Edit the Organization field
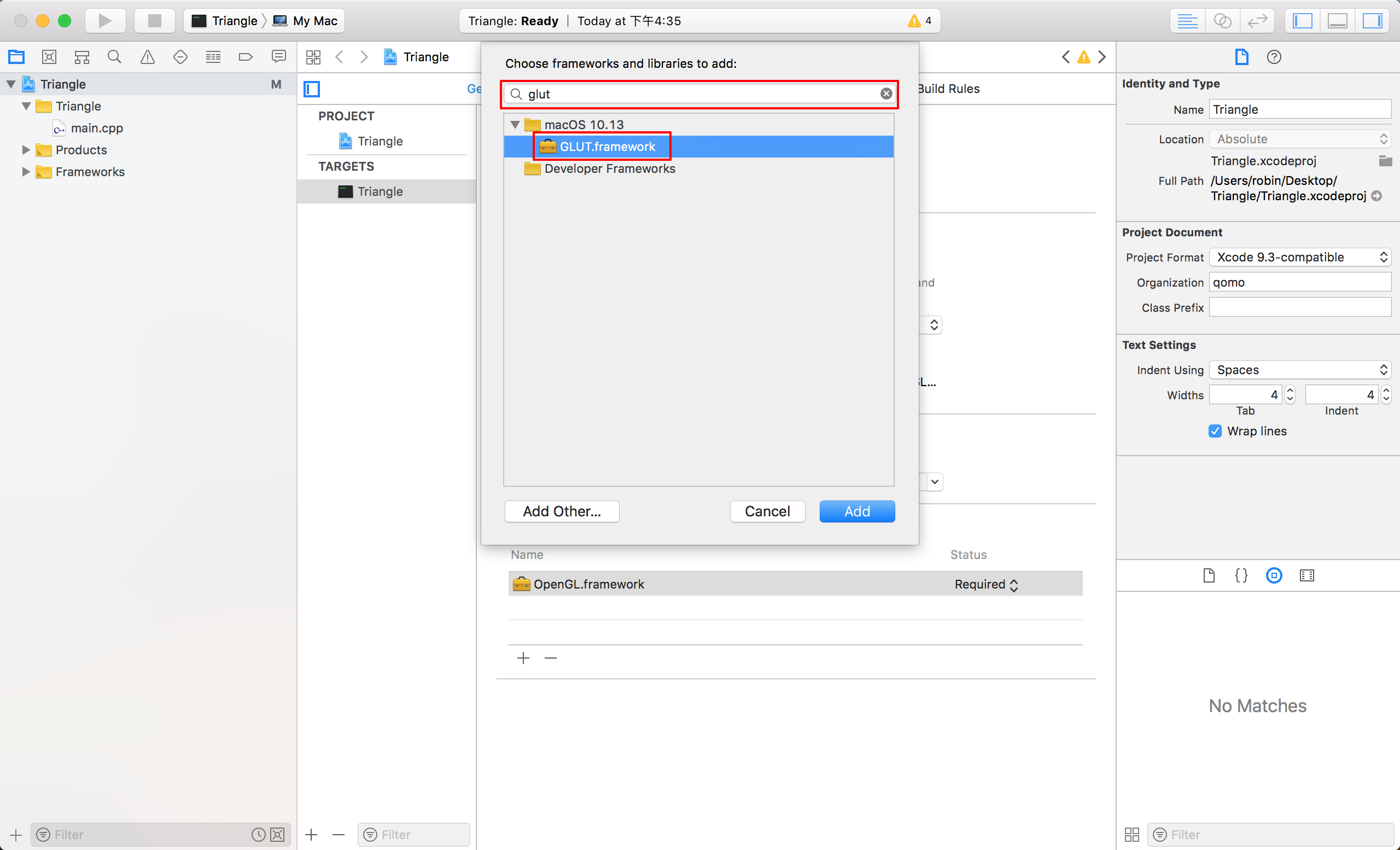This screenshot has height=850, width=1400. click(1299, 282)
